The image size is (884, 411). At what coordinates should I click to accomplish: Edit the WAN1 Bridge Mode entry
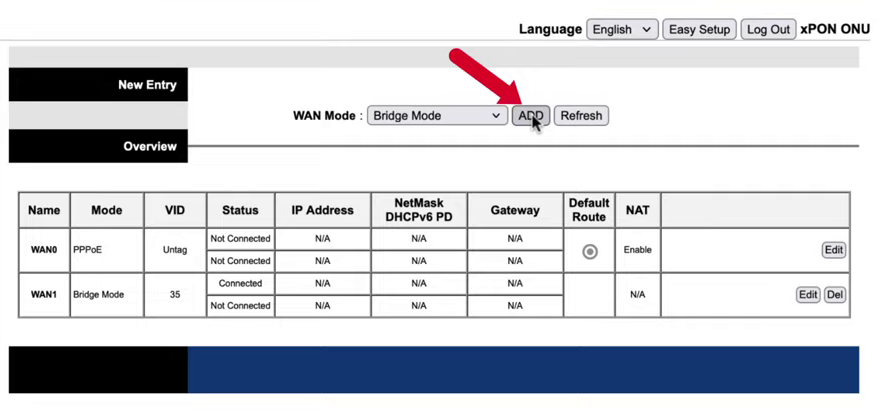pos(808,295)
